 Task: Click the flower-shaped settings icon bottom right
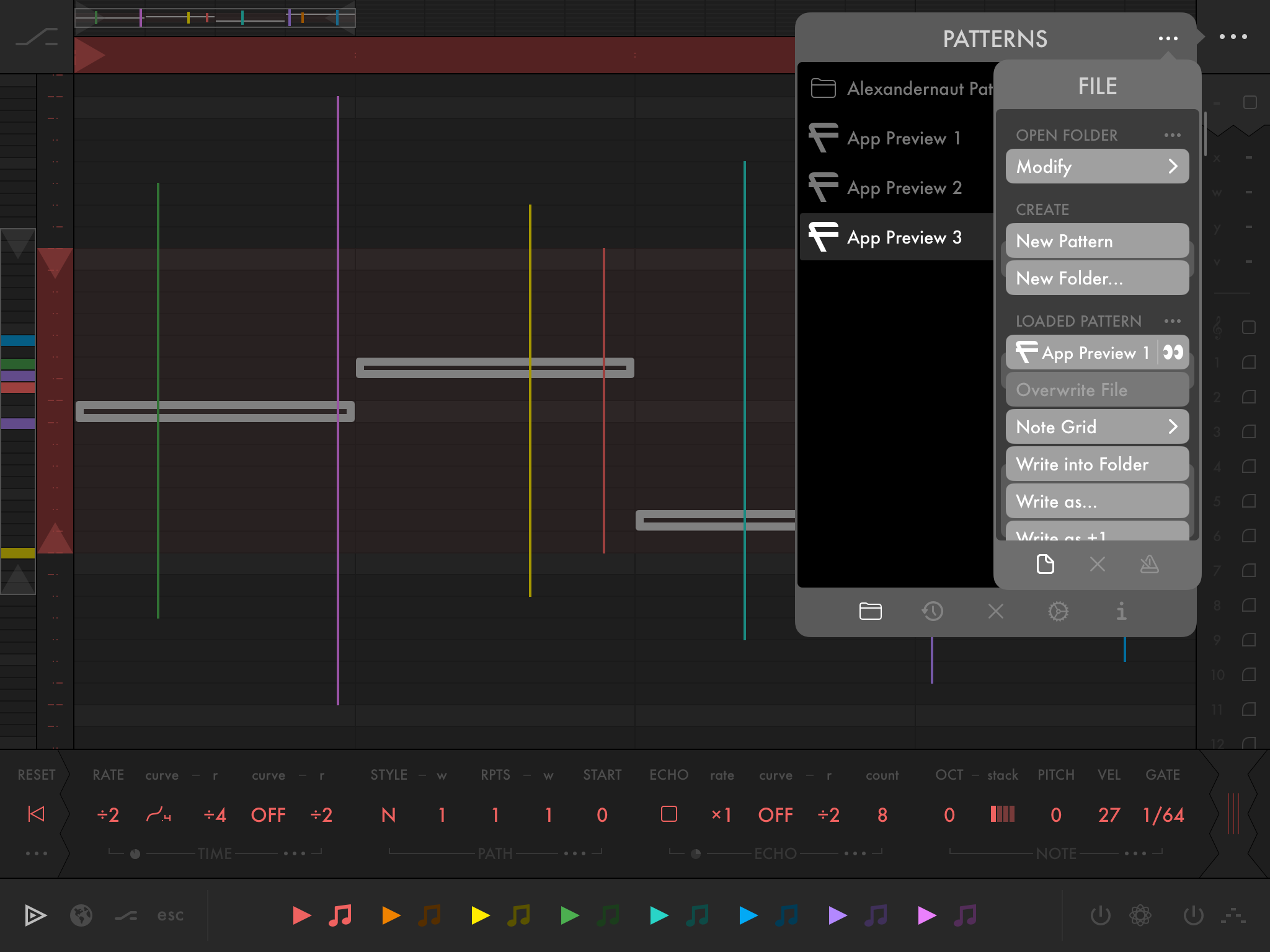pos(1140,915)
